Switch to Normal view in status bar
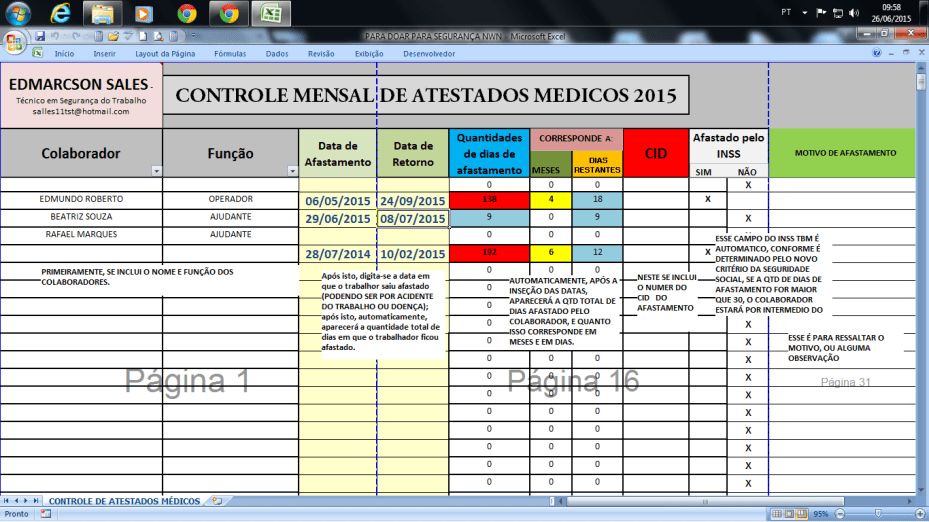This screenshot has width=929, height=522. point(777,514)
